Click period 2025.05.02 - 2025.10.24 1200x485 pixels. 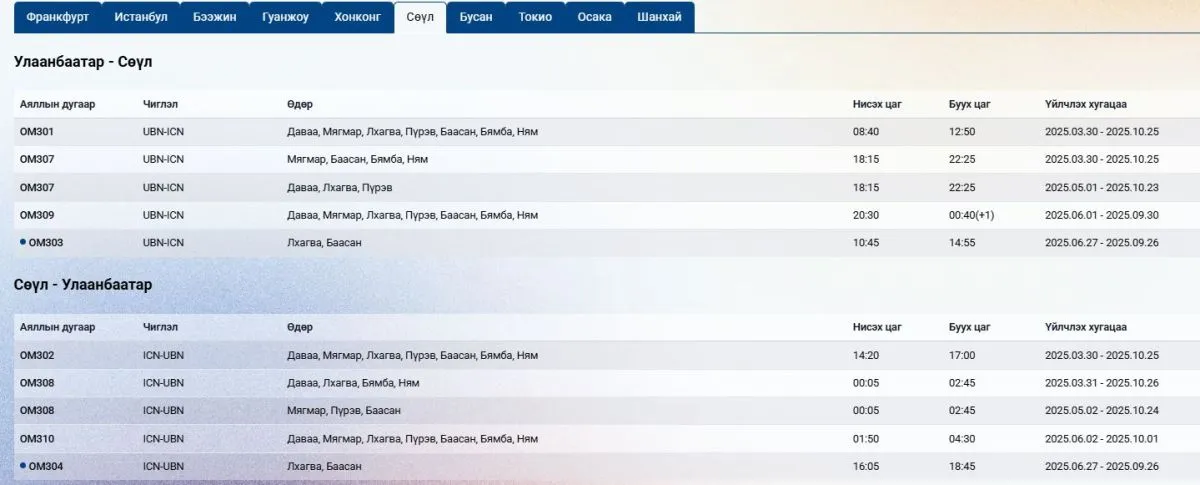point(1101,411)
